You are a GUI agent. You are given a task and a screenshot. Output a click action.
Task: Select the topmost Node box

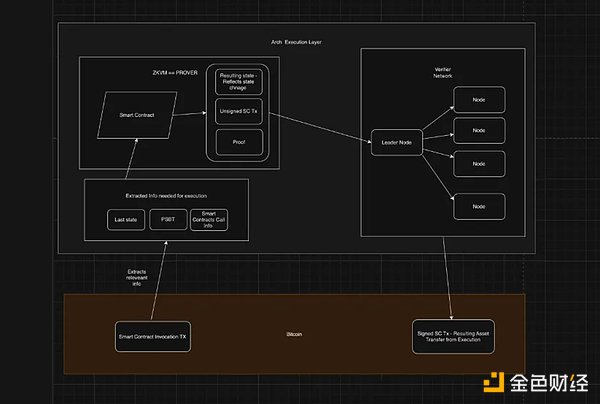pyautogui.click(x=479, y=100)
